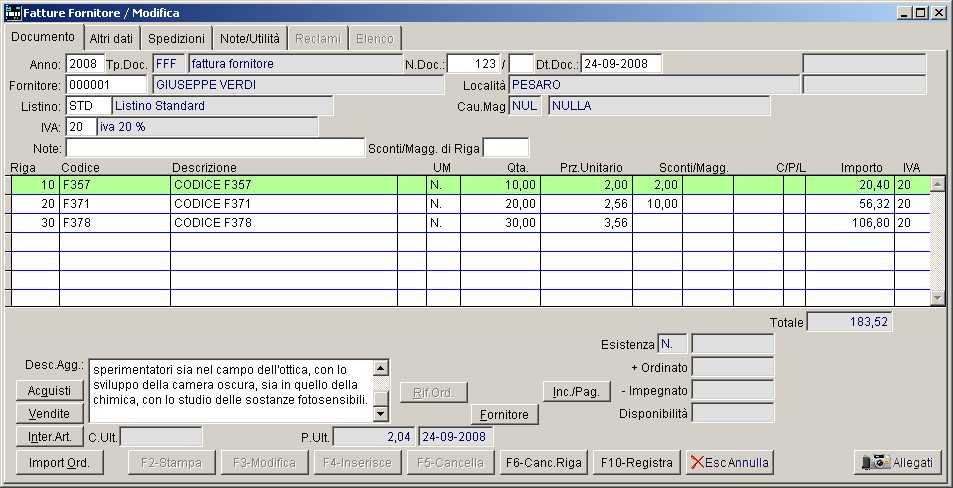Click the Listino field showing STD

click(88, 106)
